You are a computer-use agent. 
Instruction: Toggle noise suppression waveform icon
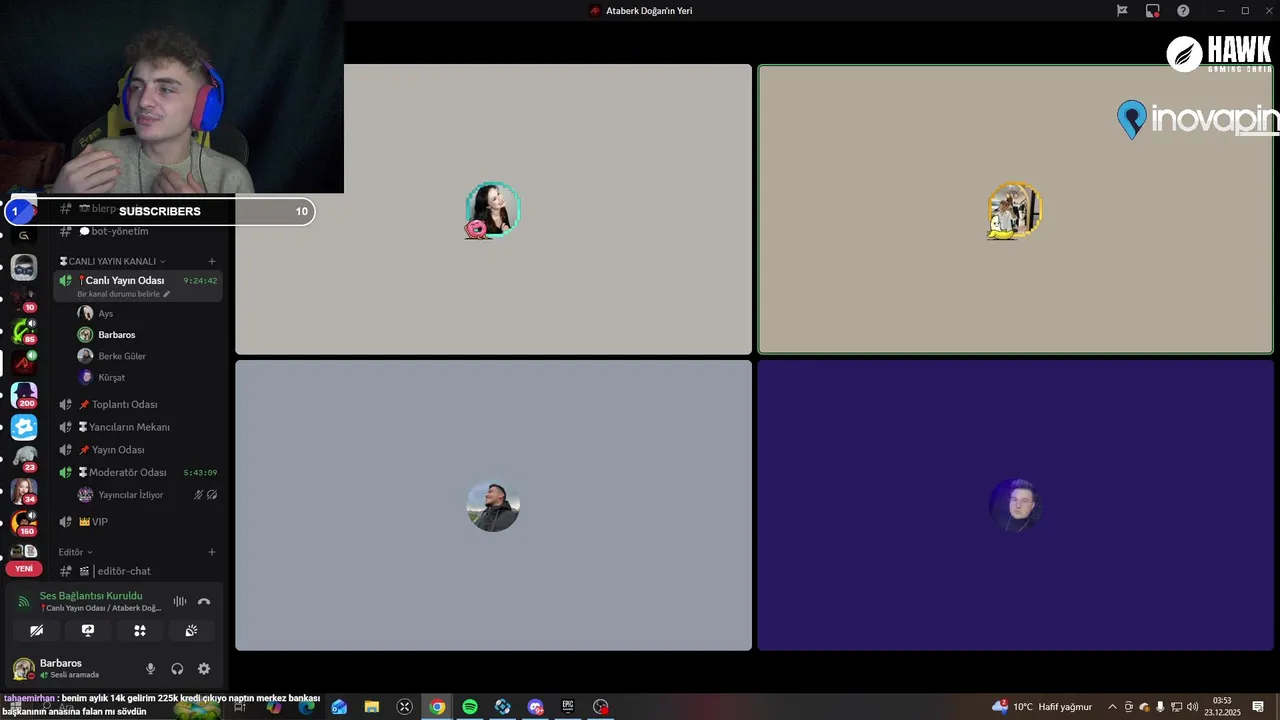pyautogui.click(x=180, y=601)
